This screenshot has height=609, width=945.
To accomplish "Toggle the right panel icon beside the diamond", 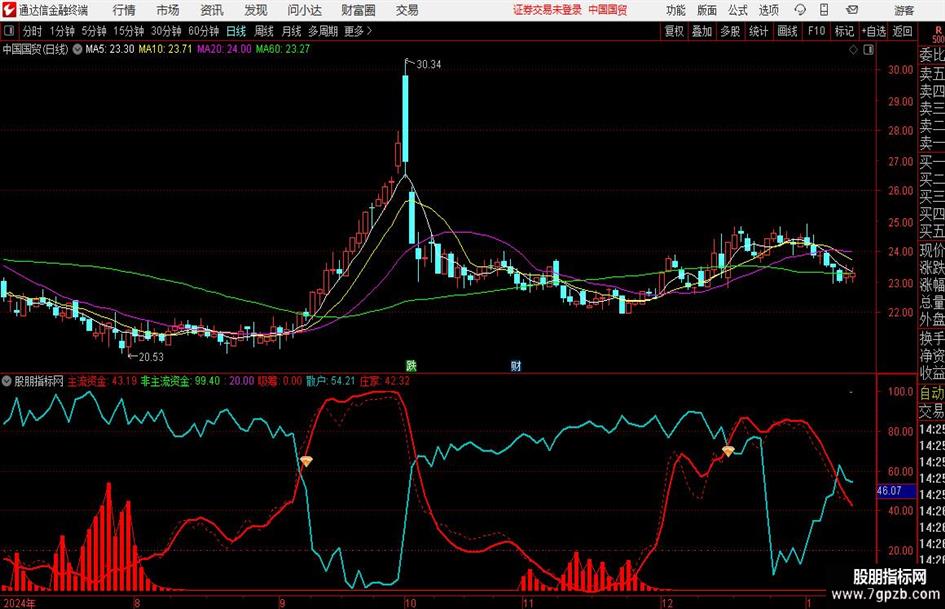I will 868,50.
